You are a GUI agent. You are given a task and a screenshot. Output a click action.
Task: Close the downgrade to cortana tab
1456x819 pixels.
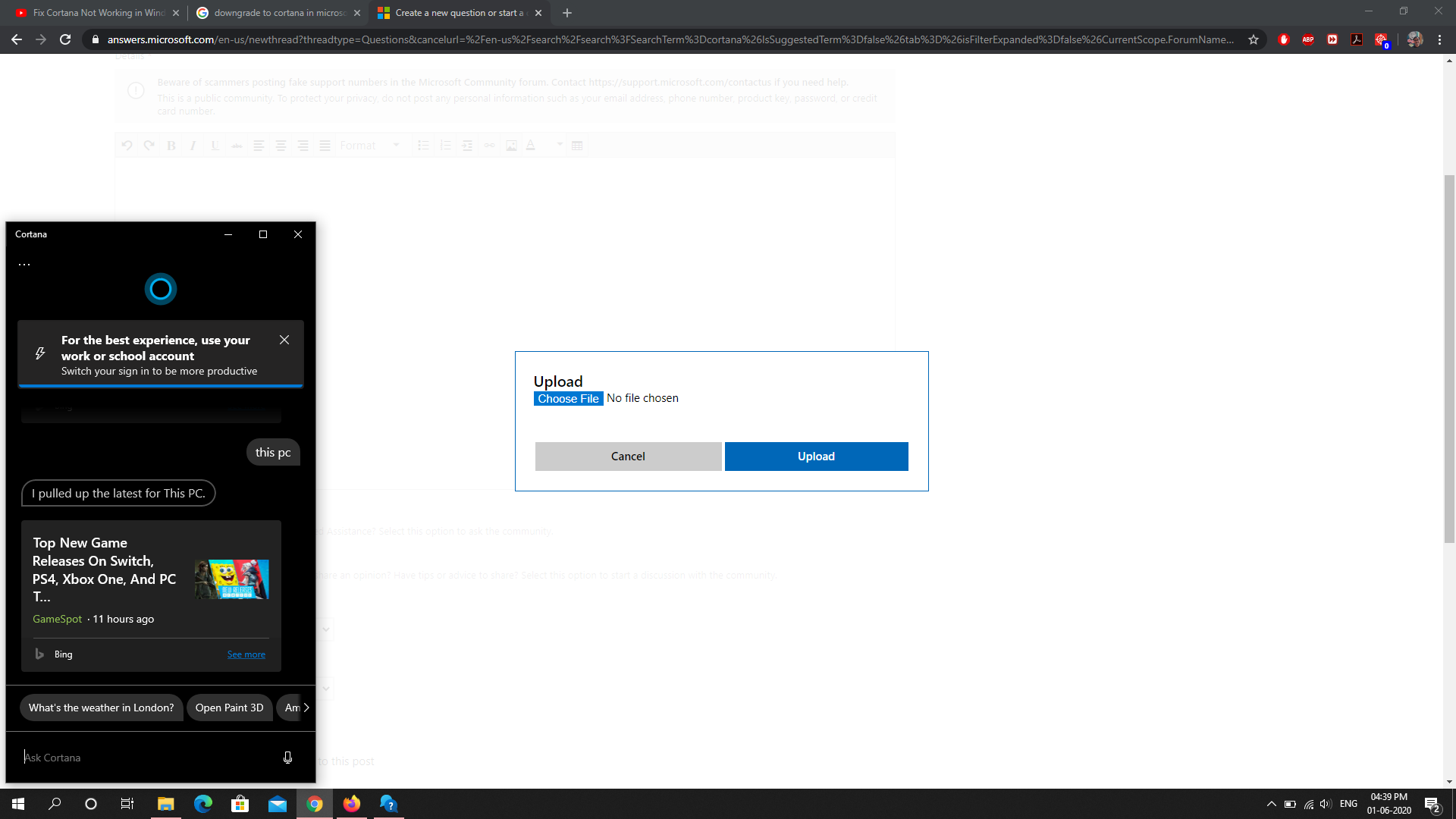tap(357, 13)
